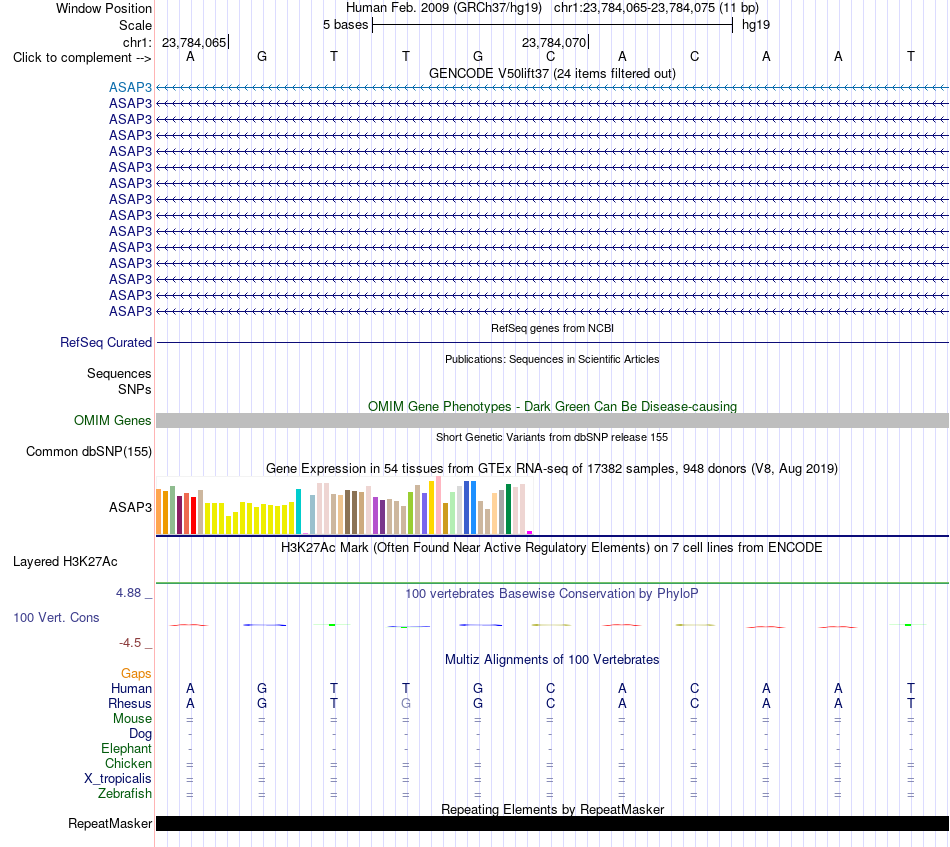
Task: Click the Chicken species label
Action: (128, 763)
